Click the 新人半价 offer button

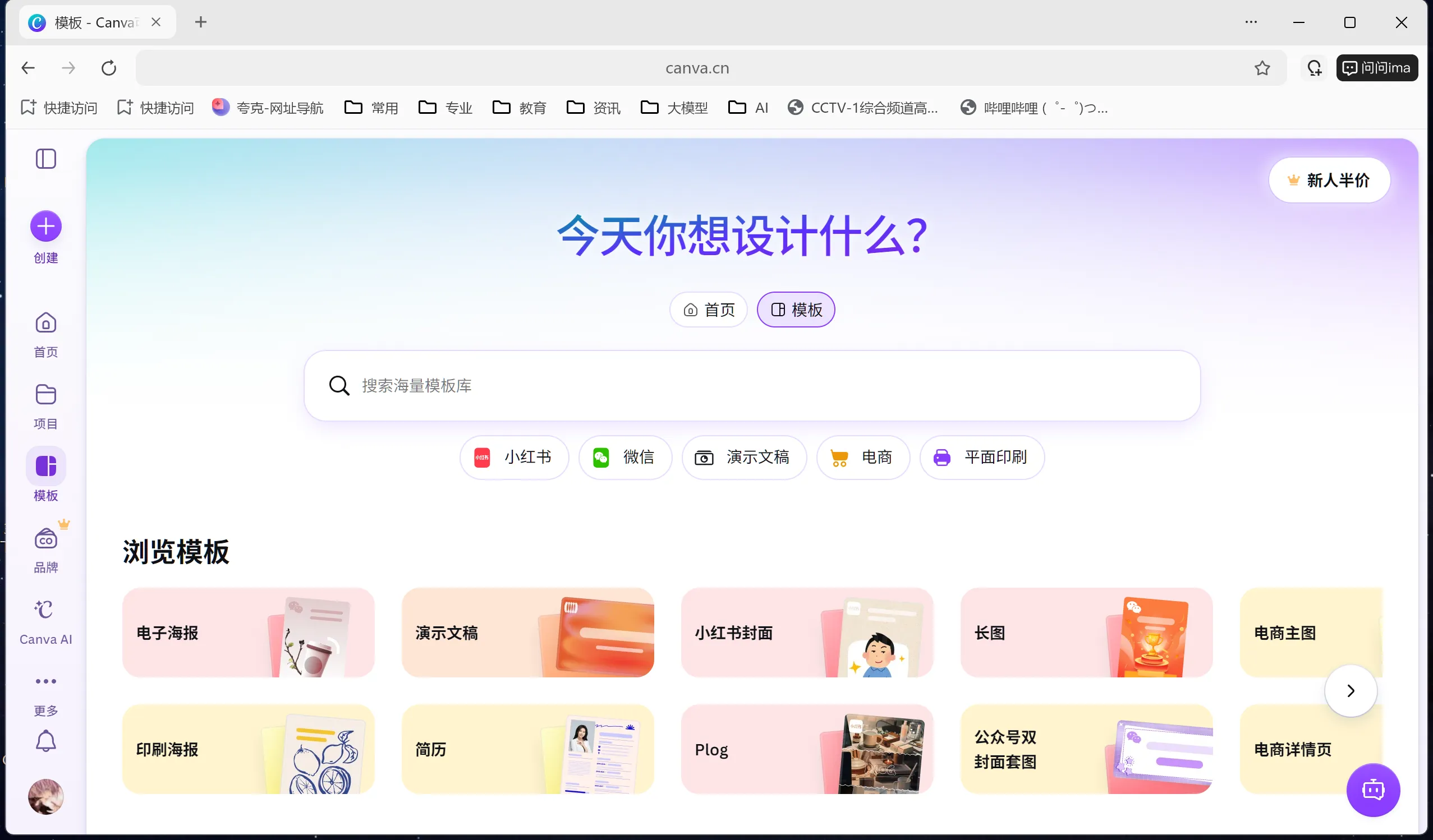tap(1329, 180)
